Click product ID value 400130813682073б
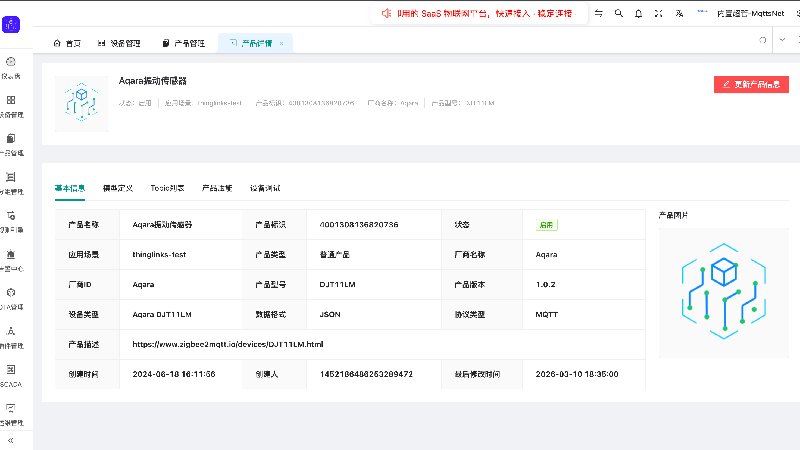 [x=359, y=224]
